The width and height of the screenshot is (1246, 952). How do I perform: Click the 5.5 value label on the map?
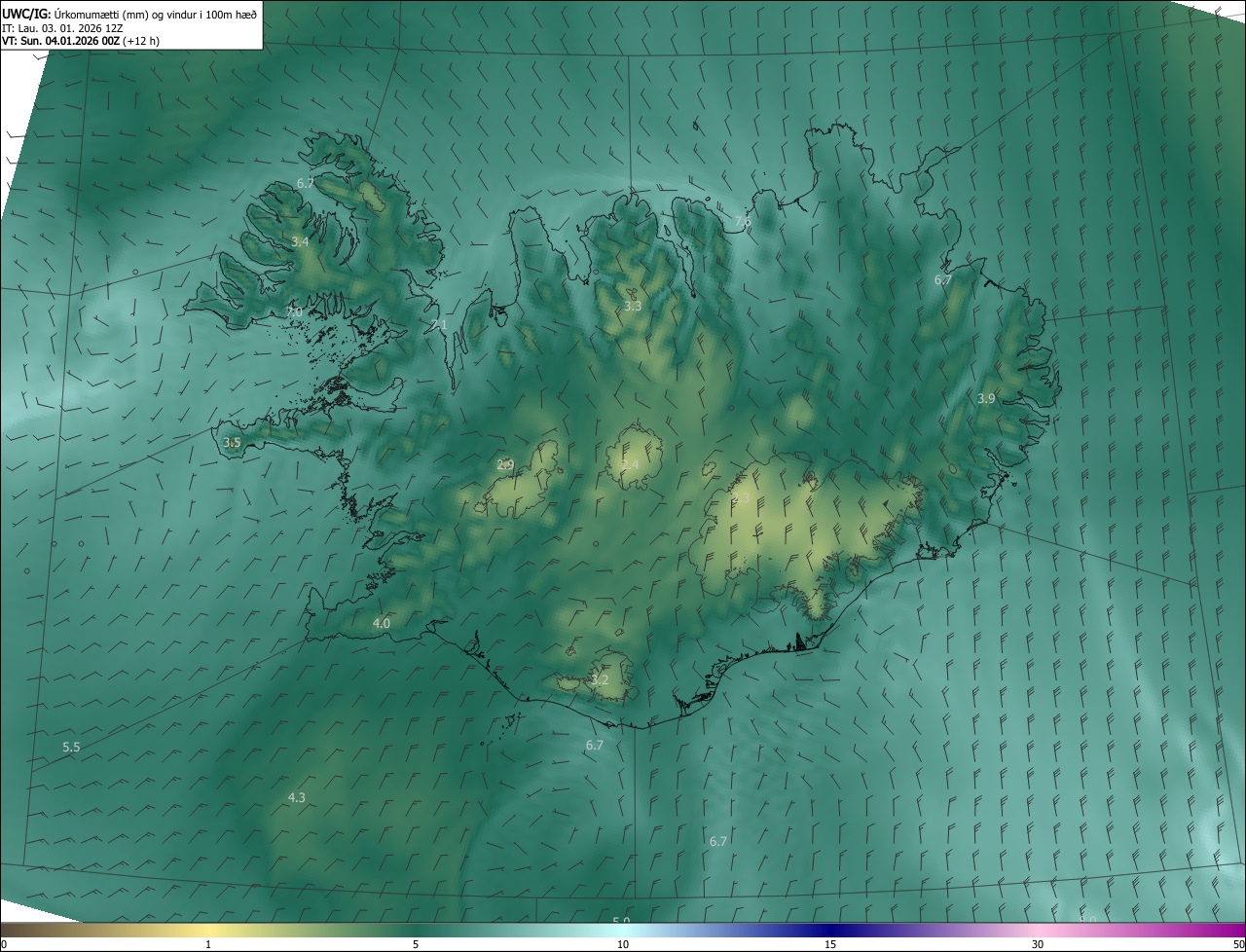[x=71, y=747]
